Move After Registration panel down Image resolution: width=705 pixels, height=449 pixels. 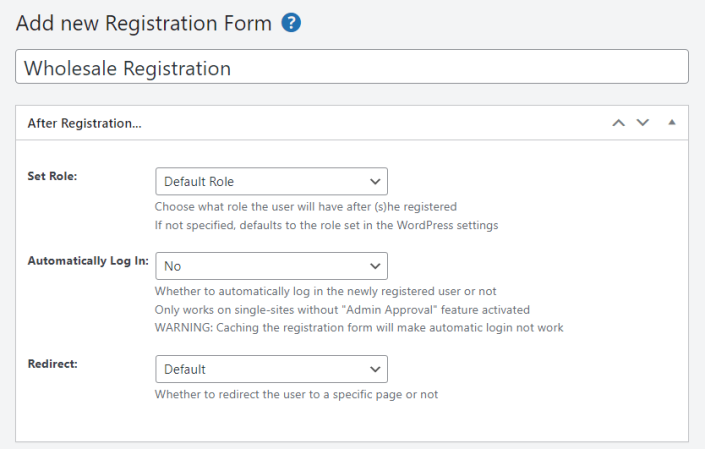tap(643, 123)
